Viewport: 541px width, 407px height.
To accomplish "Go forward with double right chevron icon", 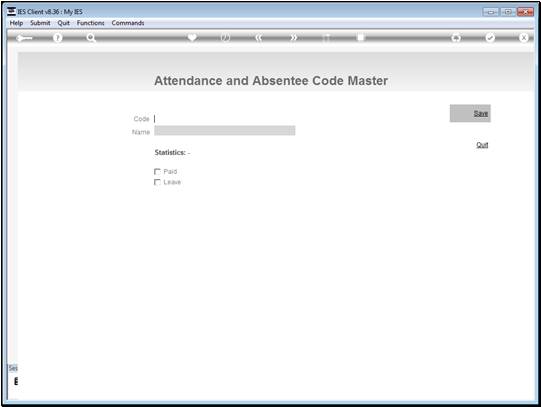I will click(x=293, y=38).
